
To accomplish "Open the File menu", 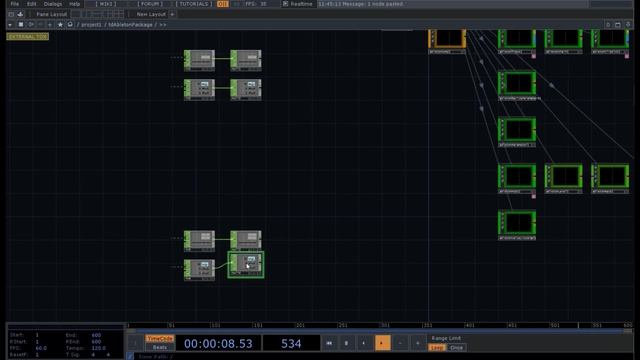I will point(15,4).
